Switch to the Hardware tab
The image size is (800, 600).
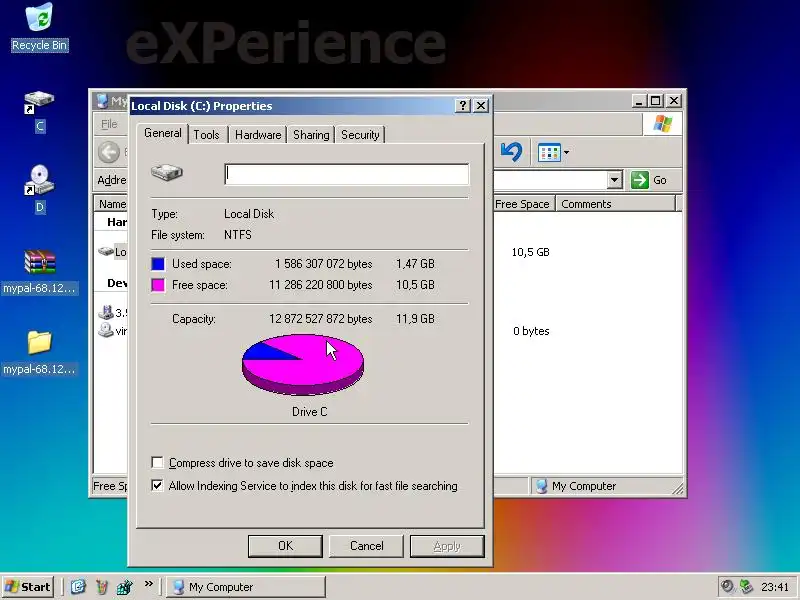[258, 135]
